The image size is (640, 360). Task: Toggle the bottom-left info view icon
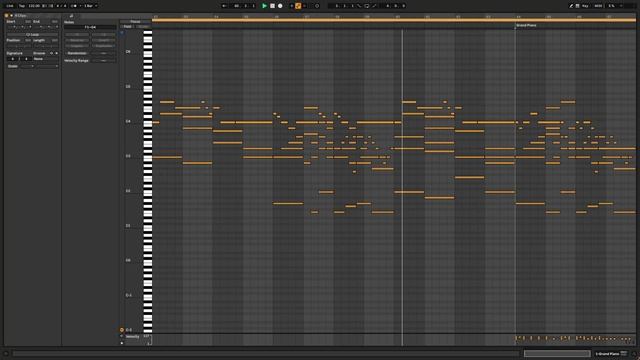pos(6,354)
